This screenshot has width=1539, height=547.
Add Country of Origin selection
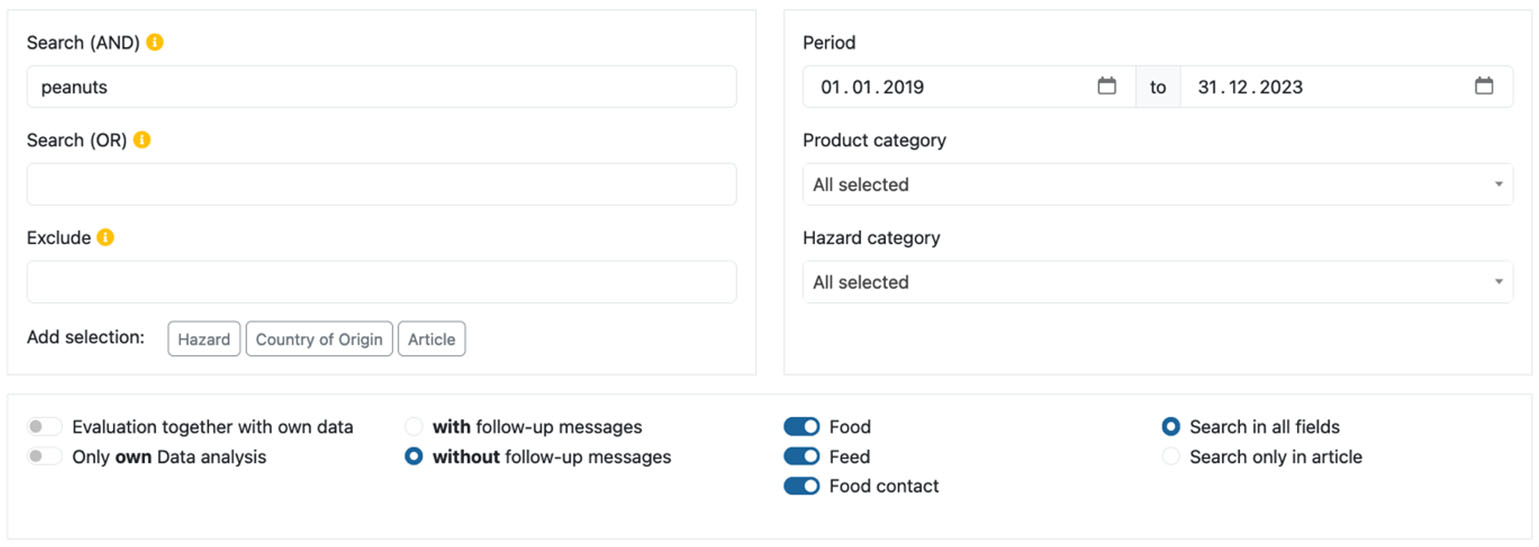coord(319,339)
